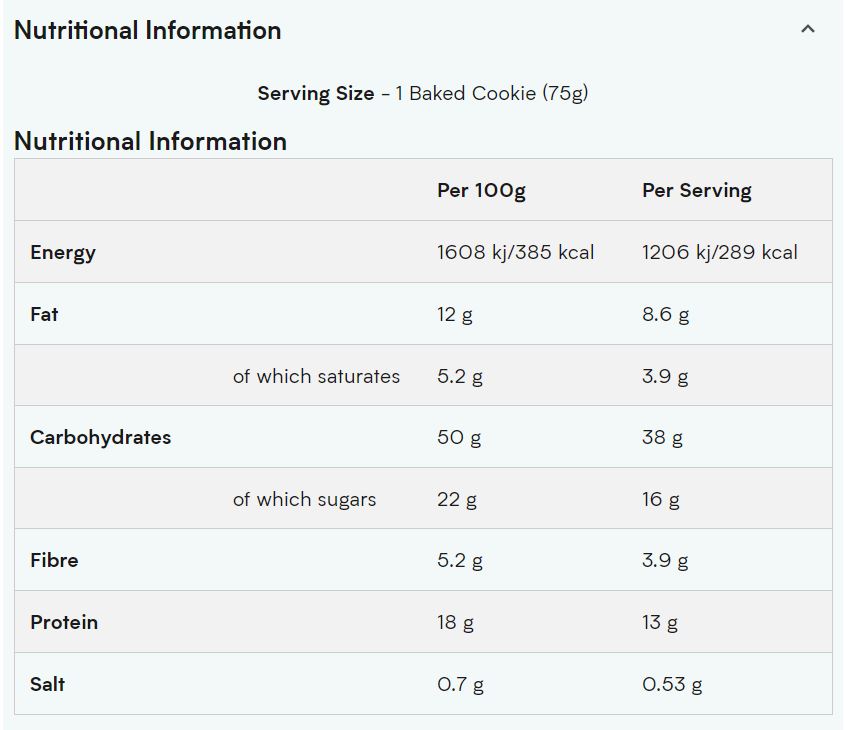845x730 pixels.
Task: Click the Fat row label
Action: 44,314
